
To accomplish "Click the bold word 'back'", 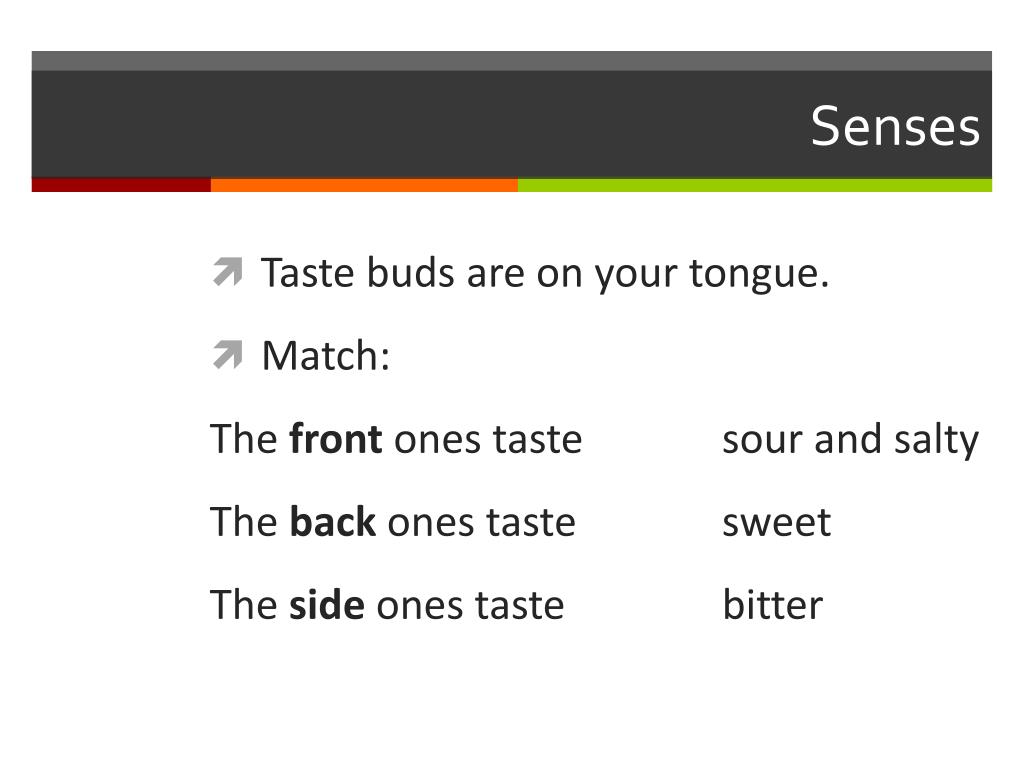I will coord(332,521).
